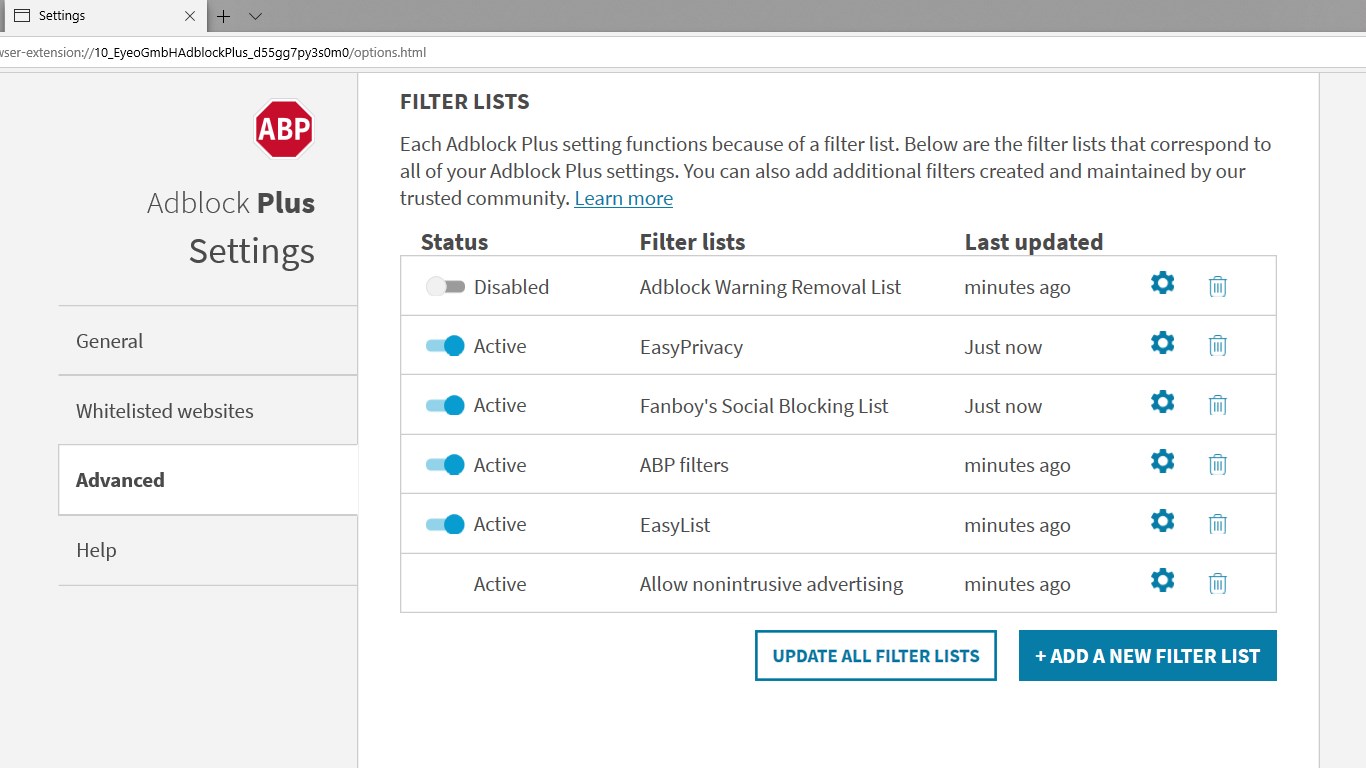This screenshot has height=768, width=1366.
Task: Enable the Adblock Warning Removal List toggle
Action: coord(444,285)
